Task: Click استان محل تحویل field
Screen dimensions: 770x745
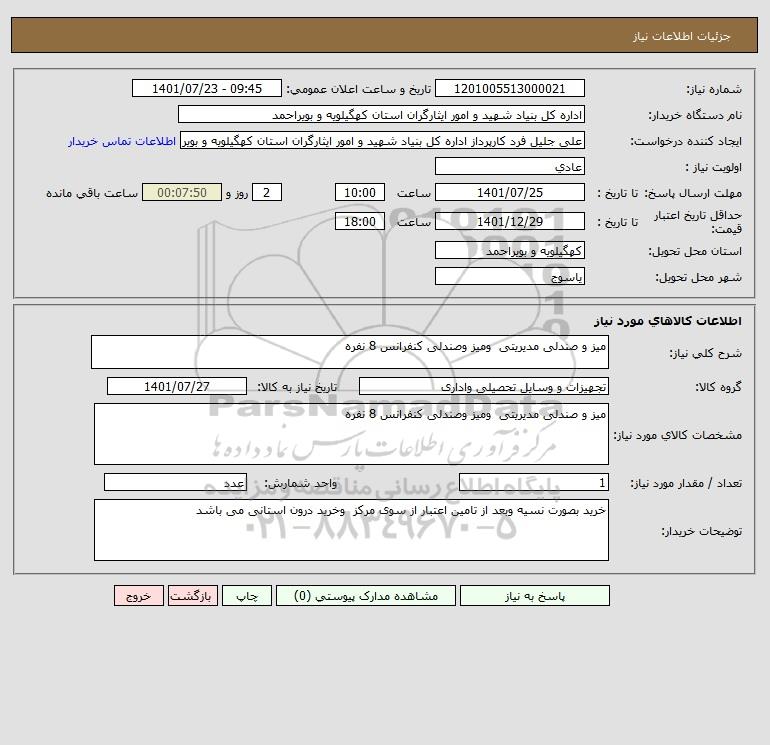Action: 510,251
